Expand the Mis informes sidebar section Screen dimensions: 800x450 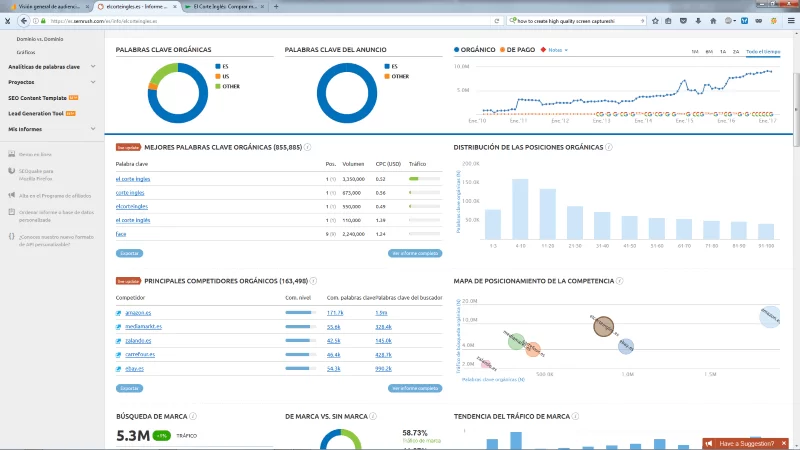click(x=93, y=129)
